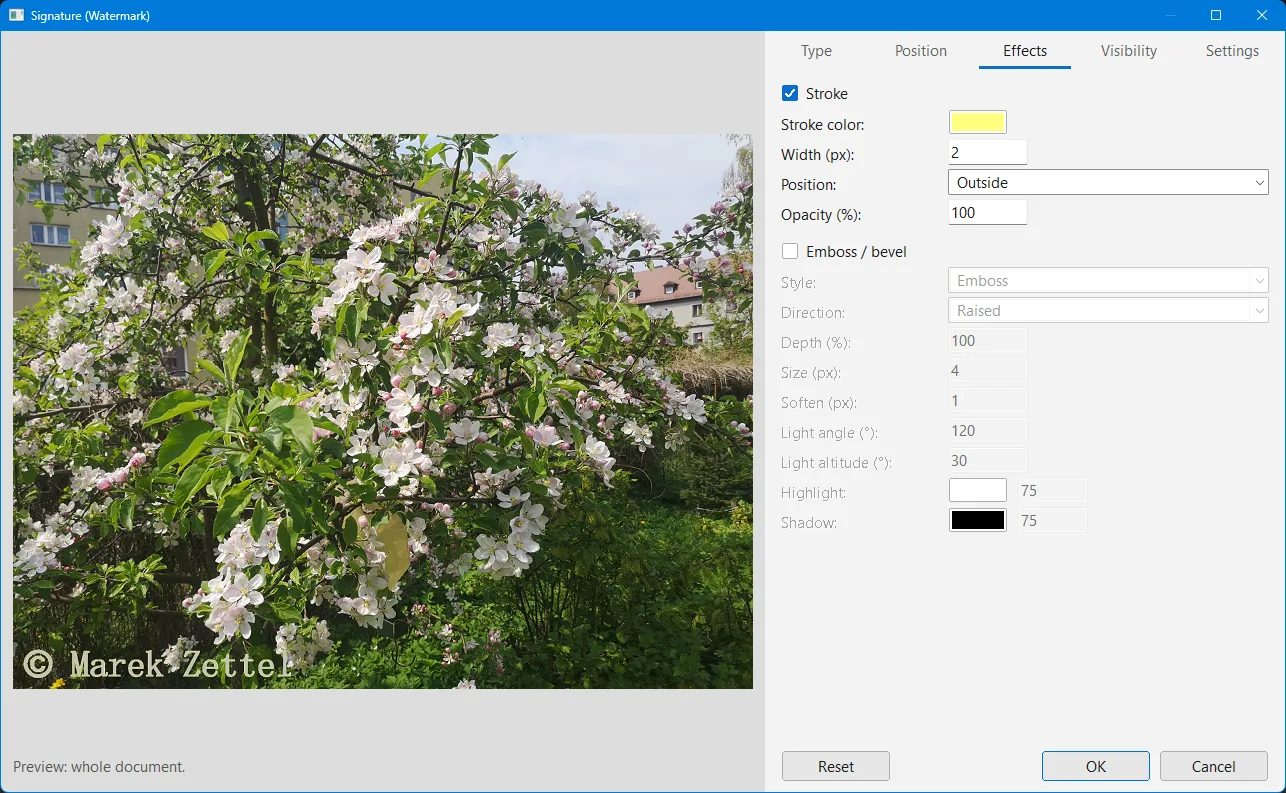Image resolution: width=1286 pixels, height=793 pixels.
Task: Enable the Emboss / bevel checkbox
Action: point(790,251)
